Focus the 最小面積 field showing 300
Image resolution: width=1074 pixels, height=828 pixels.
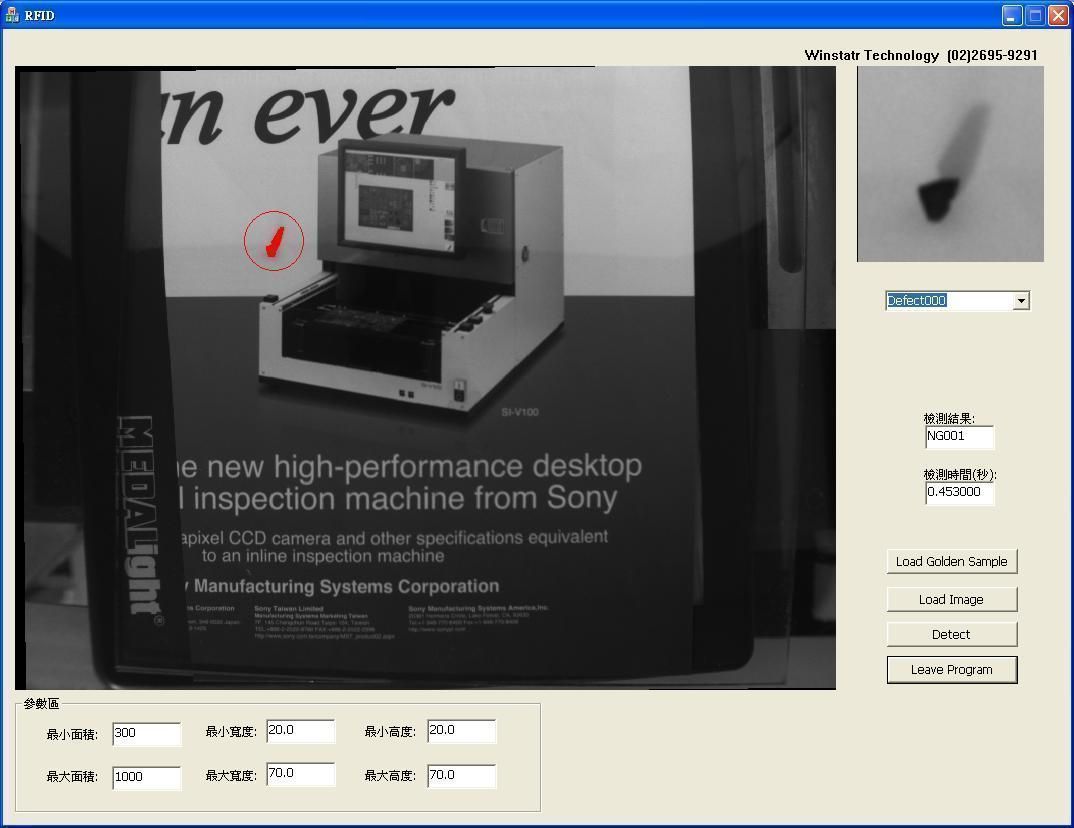click(x=147, y=733)
